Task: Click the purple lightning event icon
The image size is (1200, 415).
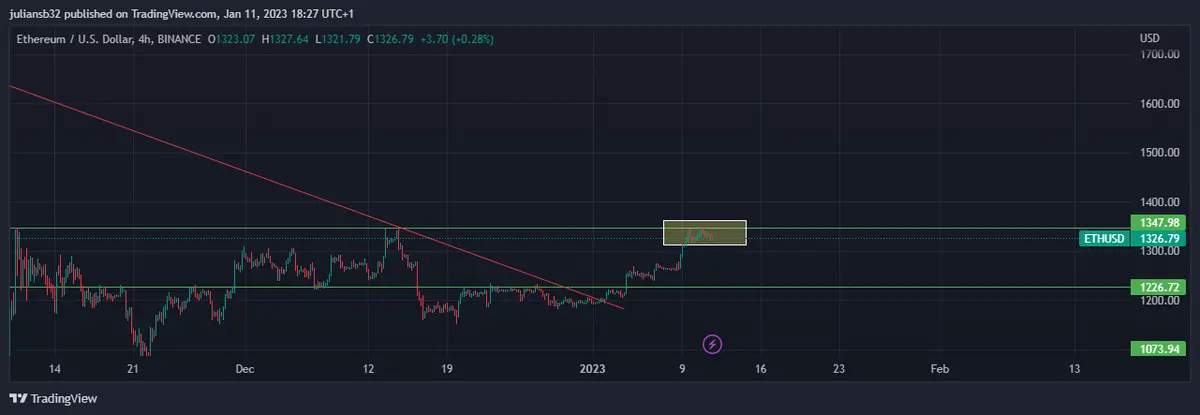Action: [x=712, y=344]
